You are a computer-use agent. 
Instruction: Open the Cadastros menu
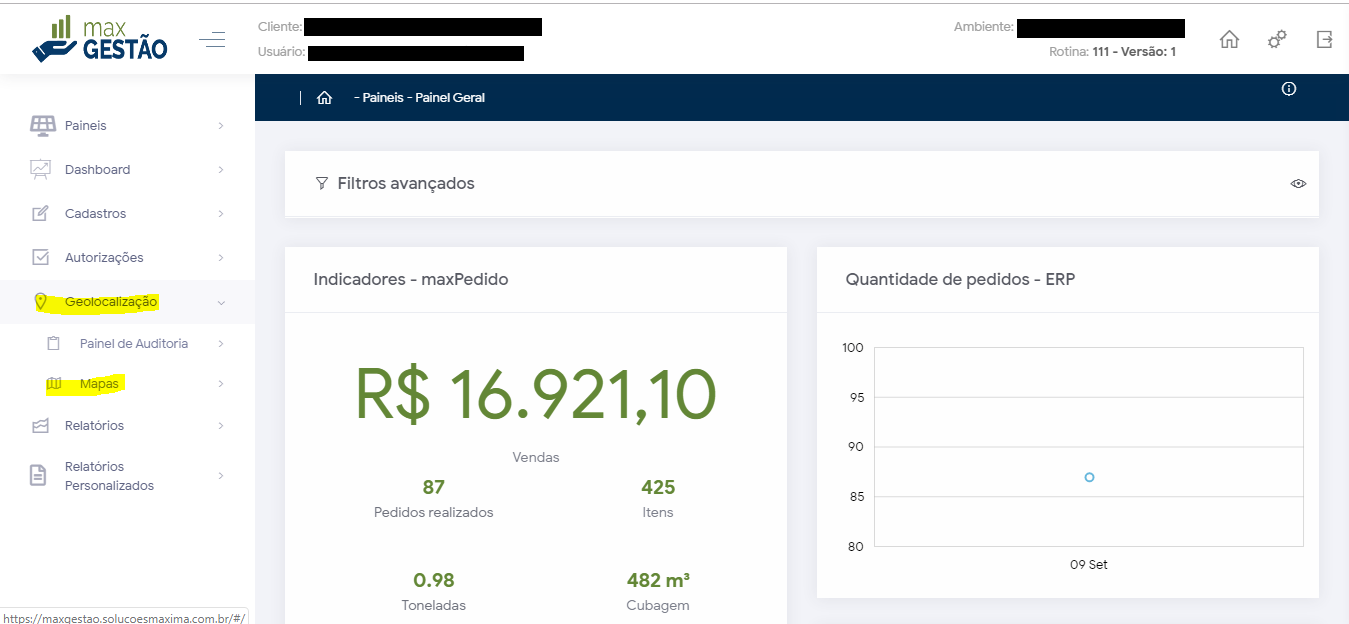click(x=95, y=214)
